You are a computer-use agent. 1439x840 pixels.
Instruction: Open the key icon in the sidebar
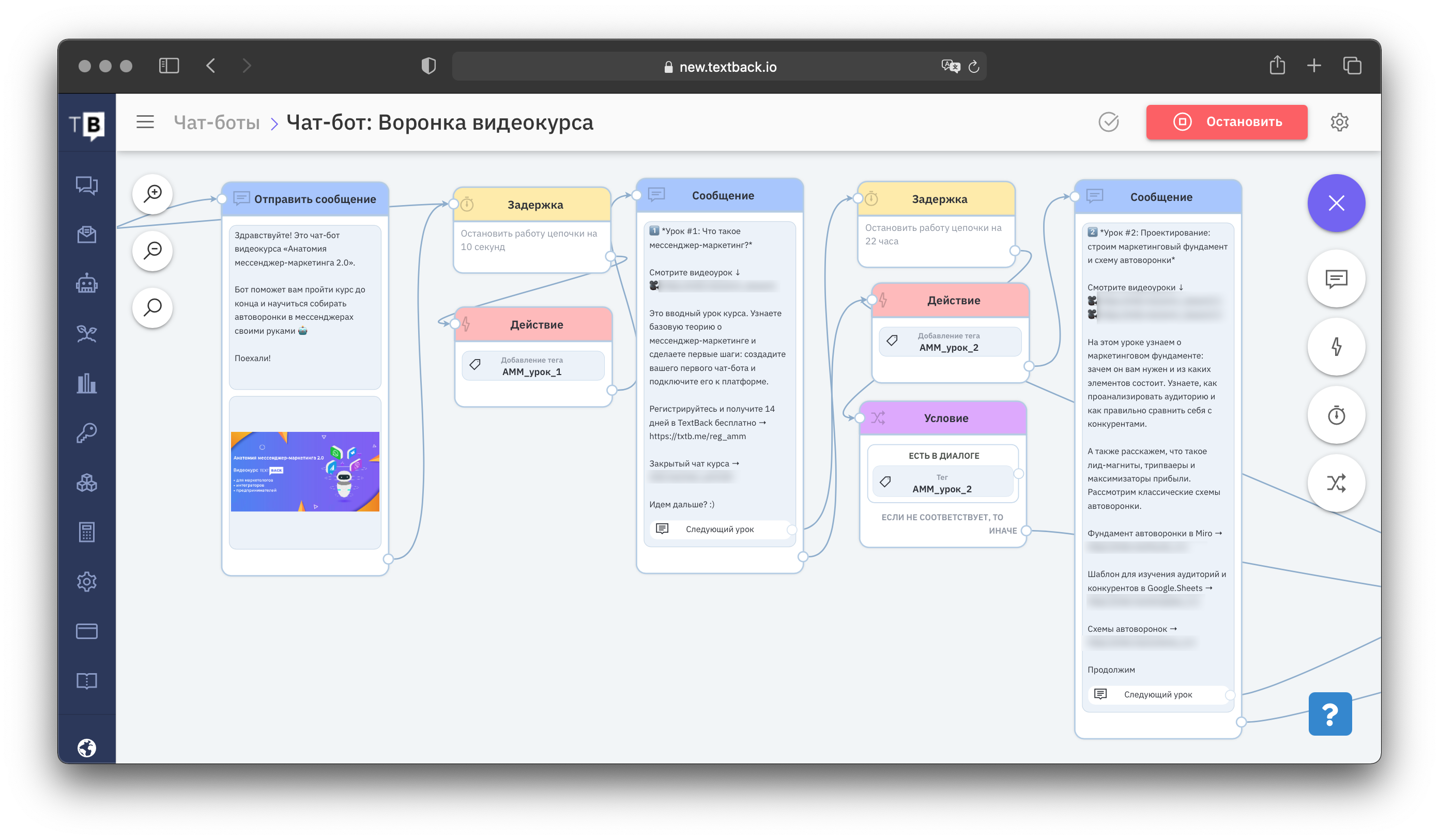tap(87, 432)
